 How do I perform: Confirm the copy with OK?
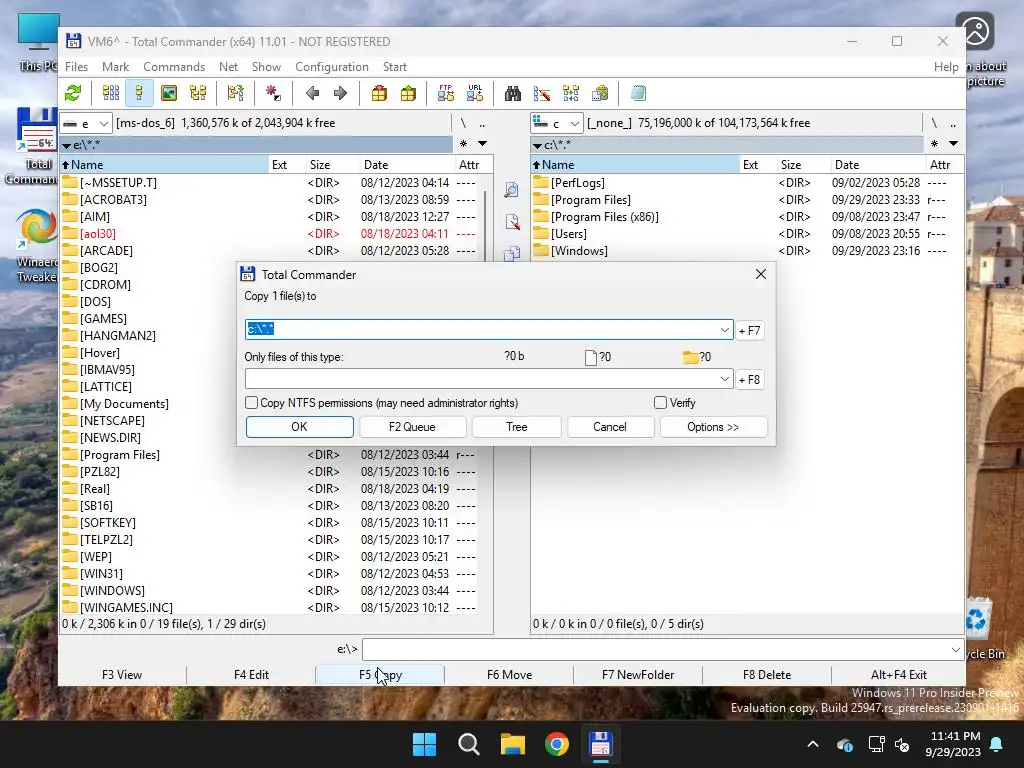(299, 427)
